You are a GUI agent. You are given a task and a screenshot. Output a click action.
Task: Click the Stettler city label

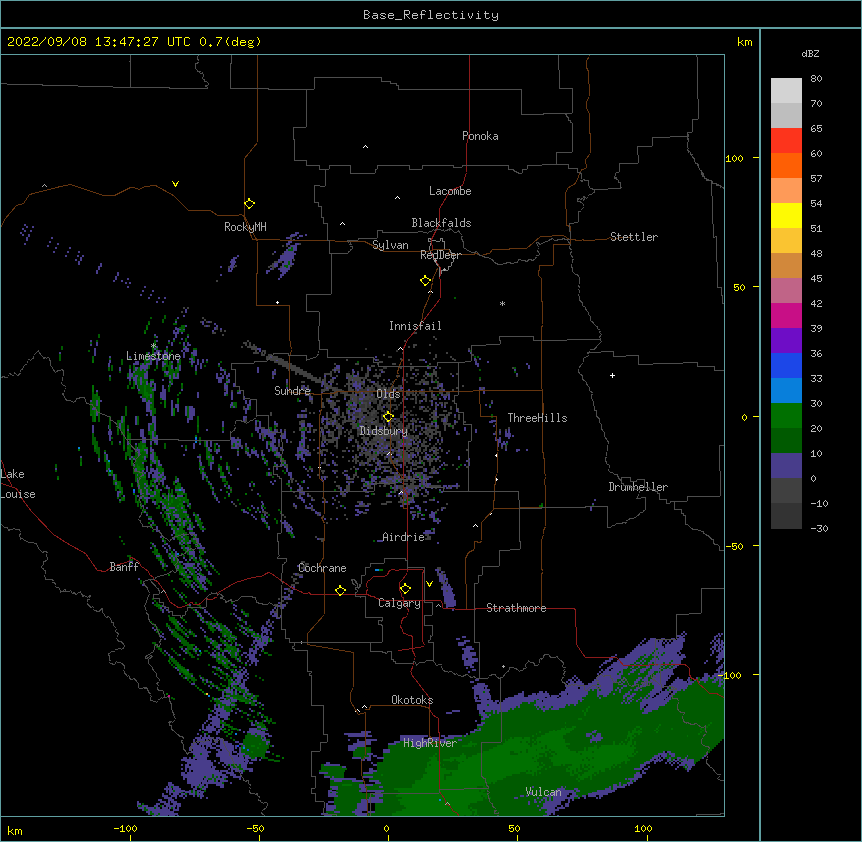[x=634, y=237]
